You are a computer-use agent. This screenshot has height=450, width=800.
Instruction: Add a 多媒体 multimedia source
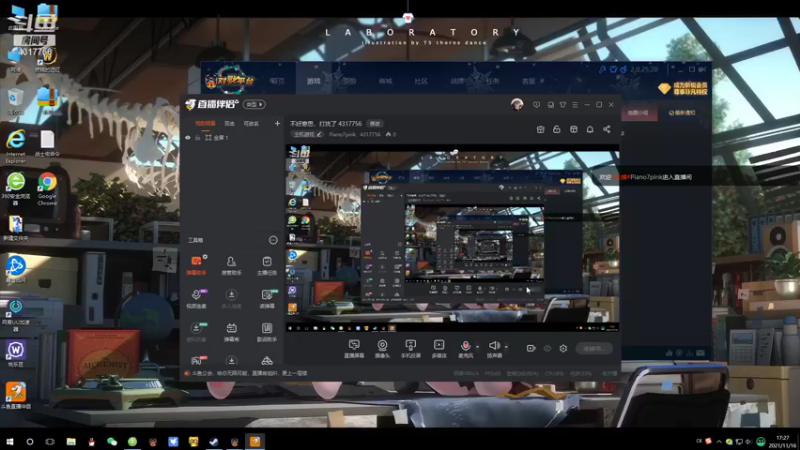(x=439, y=349)
